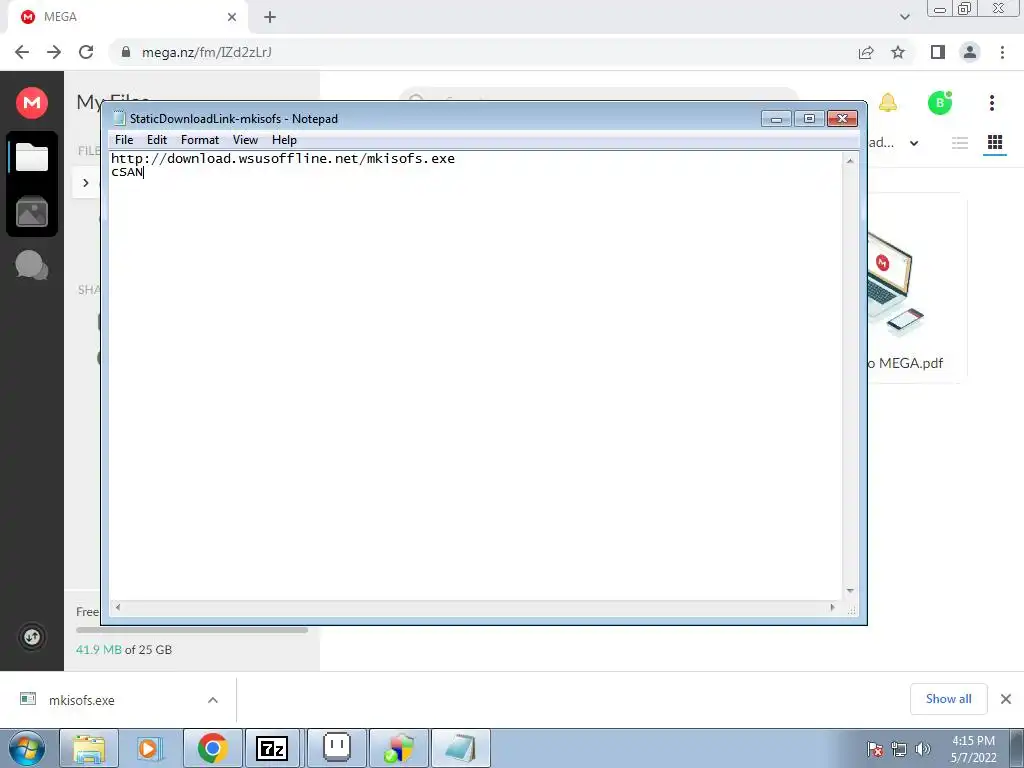Click the wsusoffline URL text line
This screenshot has width=1024, height=768.
pyautogui.click(x=283, y=159)
